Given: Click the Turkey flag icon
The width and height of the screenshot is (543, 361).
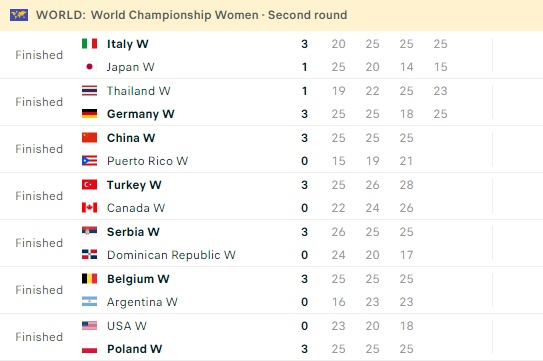Looking at the screenshot, I should [x=89, y=185].
